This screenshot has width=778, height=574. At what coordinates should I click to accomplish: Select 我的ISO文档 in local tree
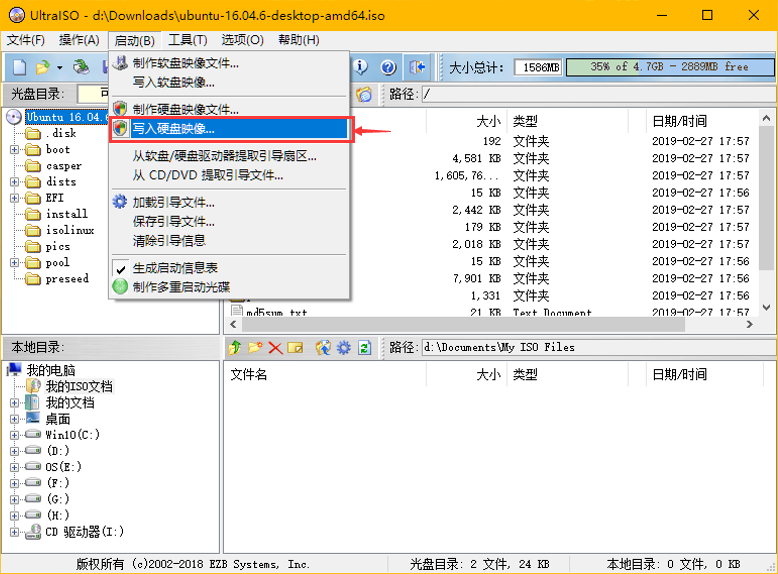point(79,386)
